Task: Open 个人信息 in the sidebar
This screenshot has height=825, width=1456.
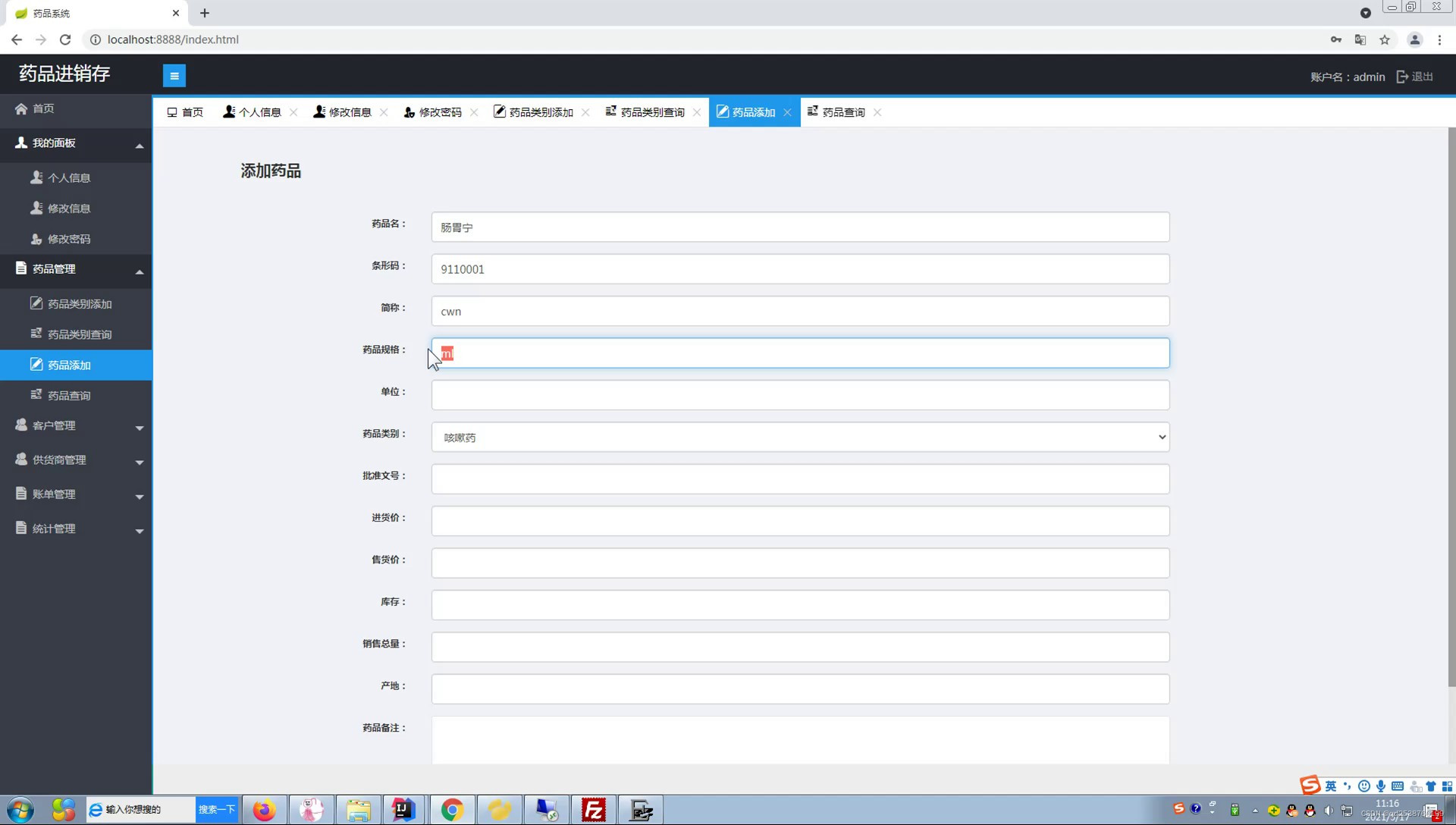Action: coord(76,177)
